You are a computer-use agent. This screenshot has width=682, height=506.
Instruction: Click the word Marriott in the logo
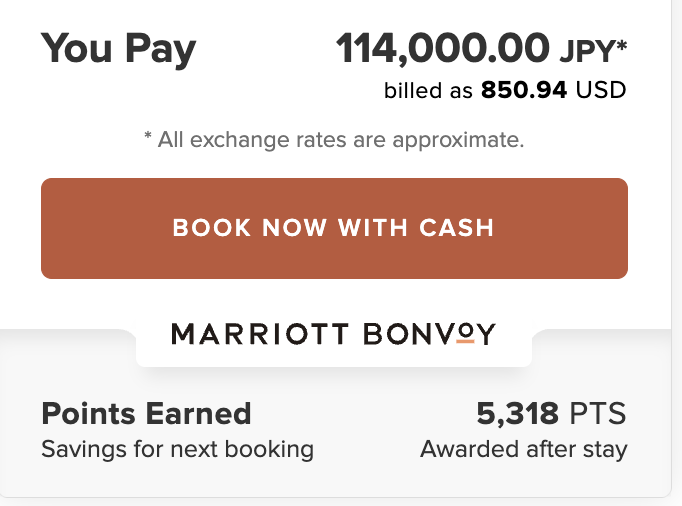[258, 334]
